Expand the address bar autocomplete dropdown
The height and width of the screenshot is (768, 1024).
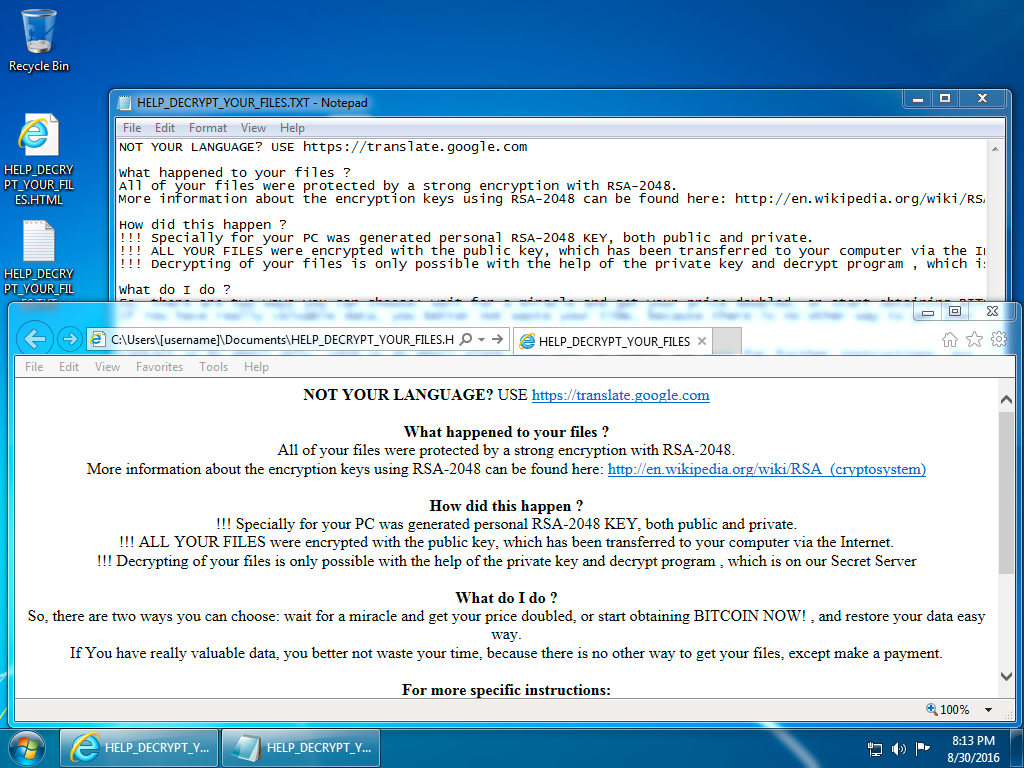[483, 340]
